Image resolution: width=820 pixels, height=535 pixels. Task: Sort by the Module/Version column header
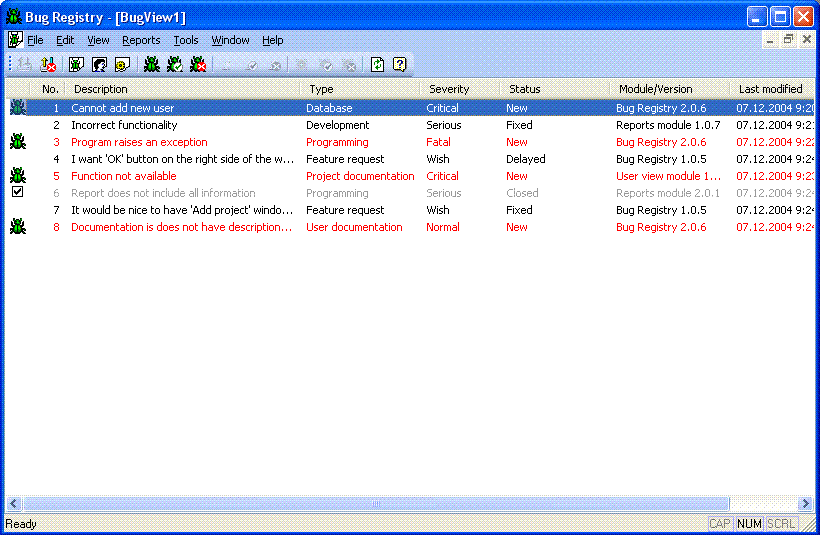tap(670, 89)
